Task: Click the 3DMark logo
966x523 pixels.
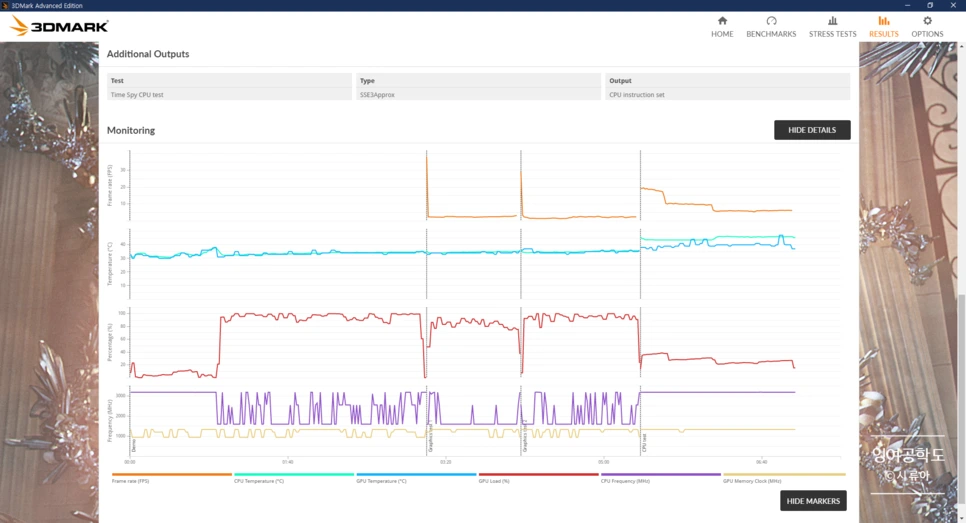Action: (60, 26)
